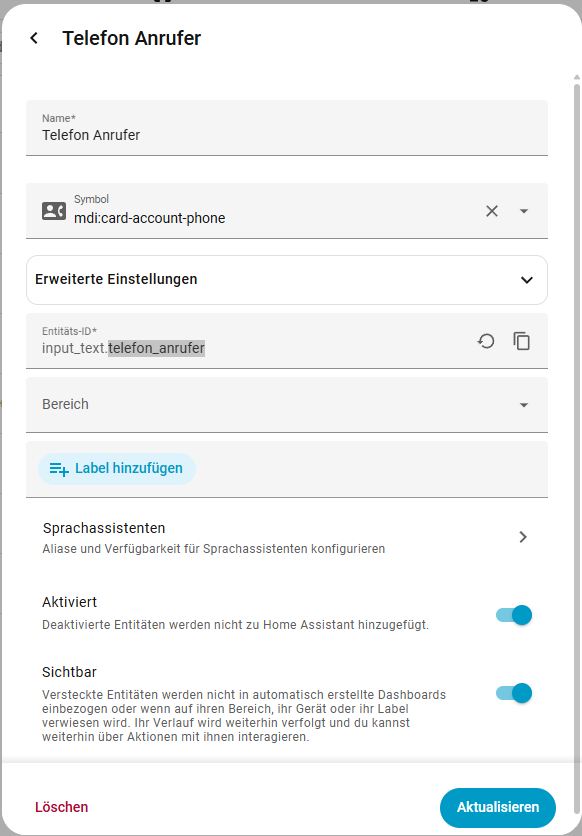Image resolution: width=582 pixels, height=836 pixels.
Task: Click the Aktualisieren button
Action: [498, 807]
